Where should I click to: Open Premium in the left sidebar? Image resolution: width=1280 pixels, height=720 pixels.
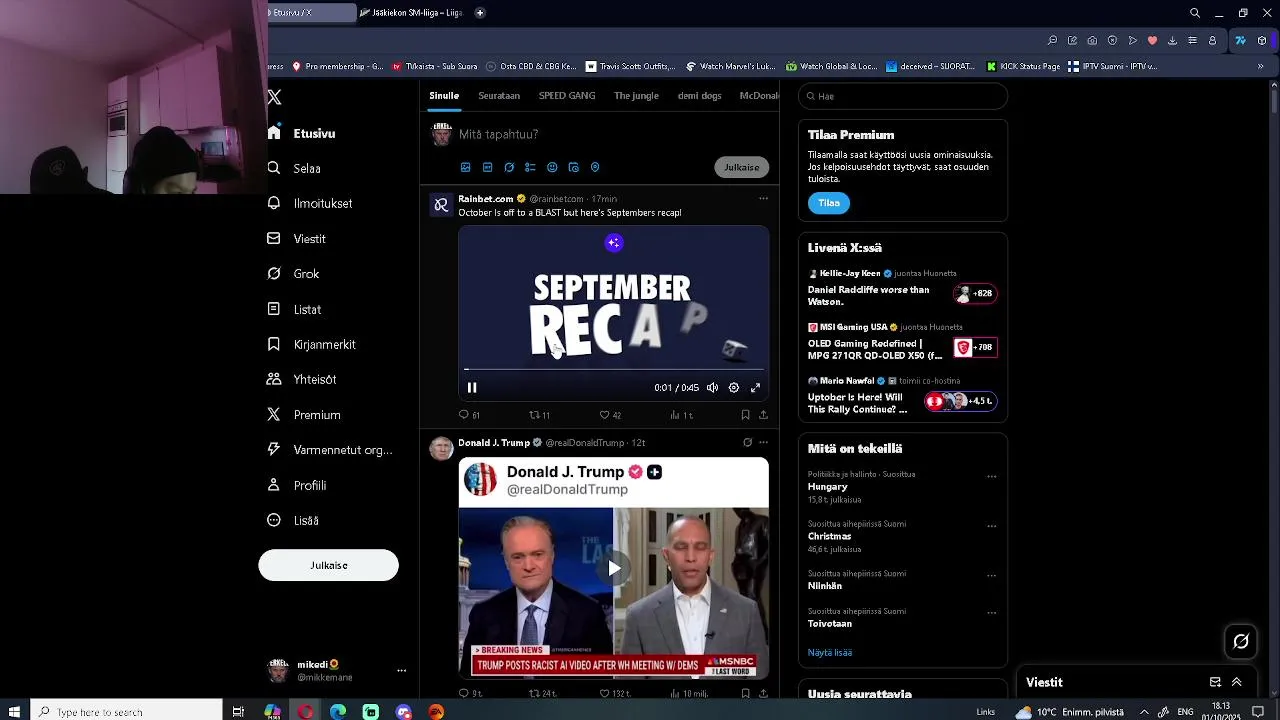pos(304,415)
